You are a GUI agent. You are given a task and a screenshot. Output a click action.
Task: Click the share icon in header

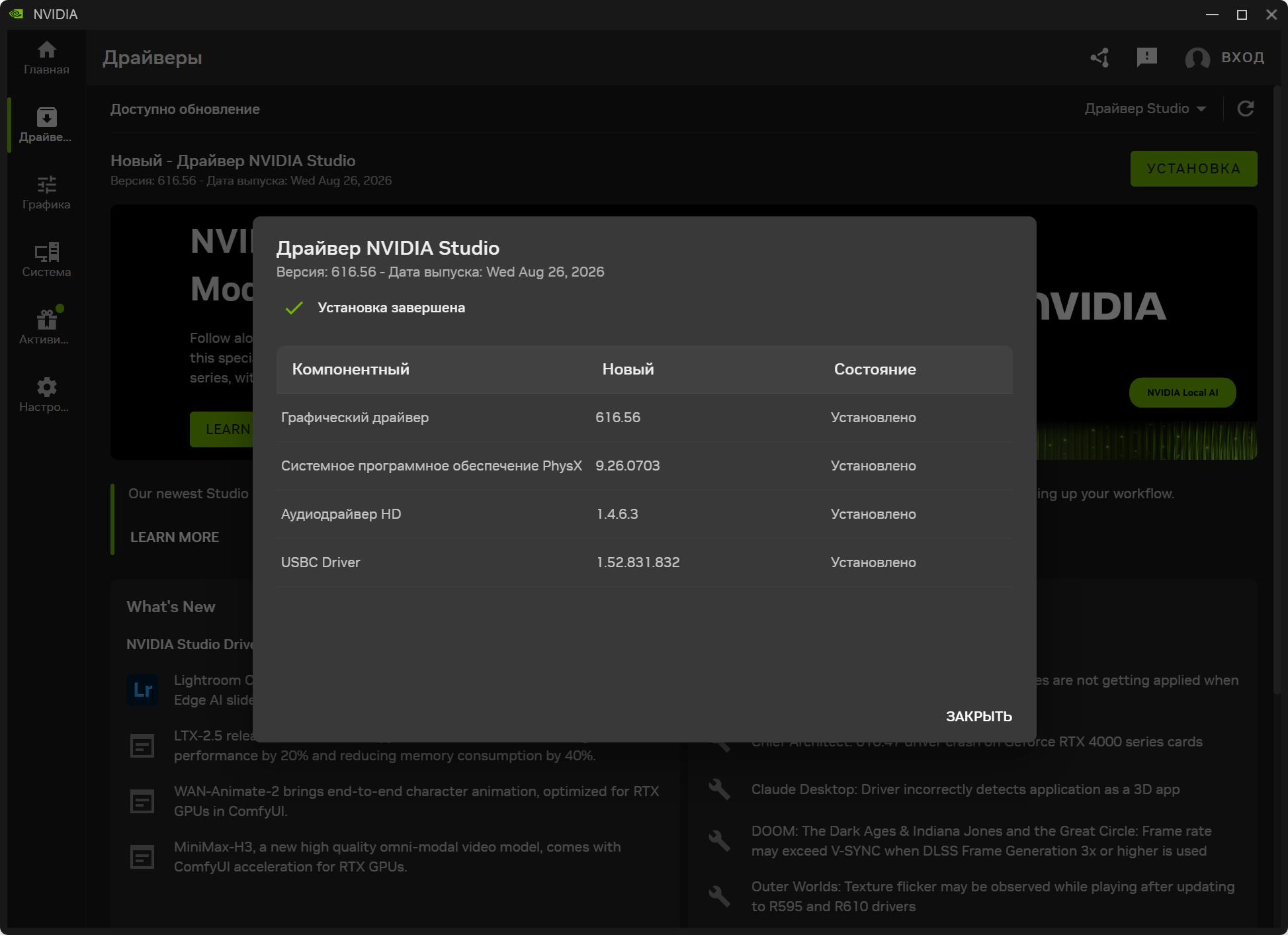pos(1100,58)
